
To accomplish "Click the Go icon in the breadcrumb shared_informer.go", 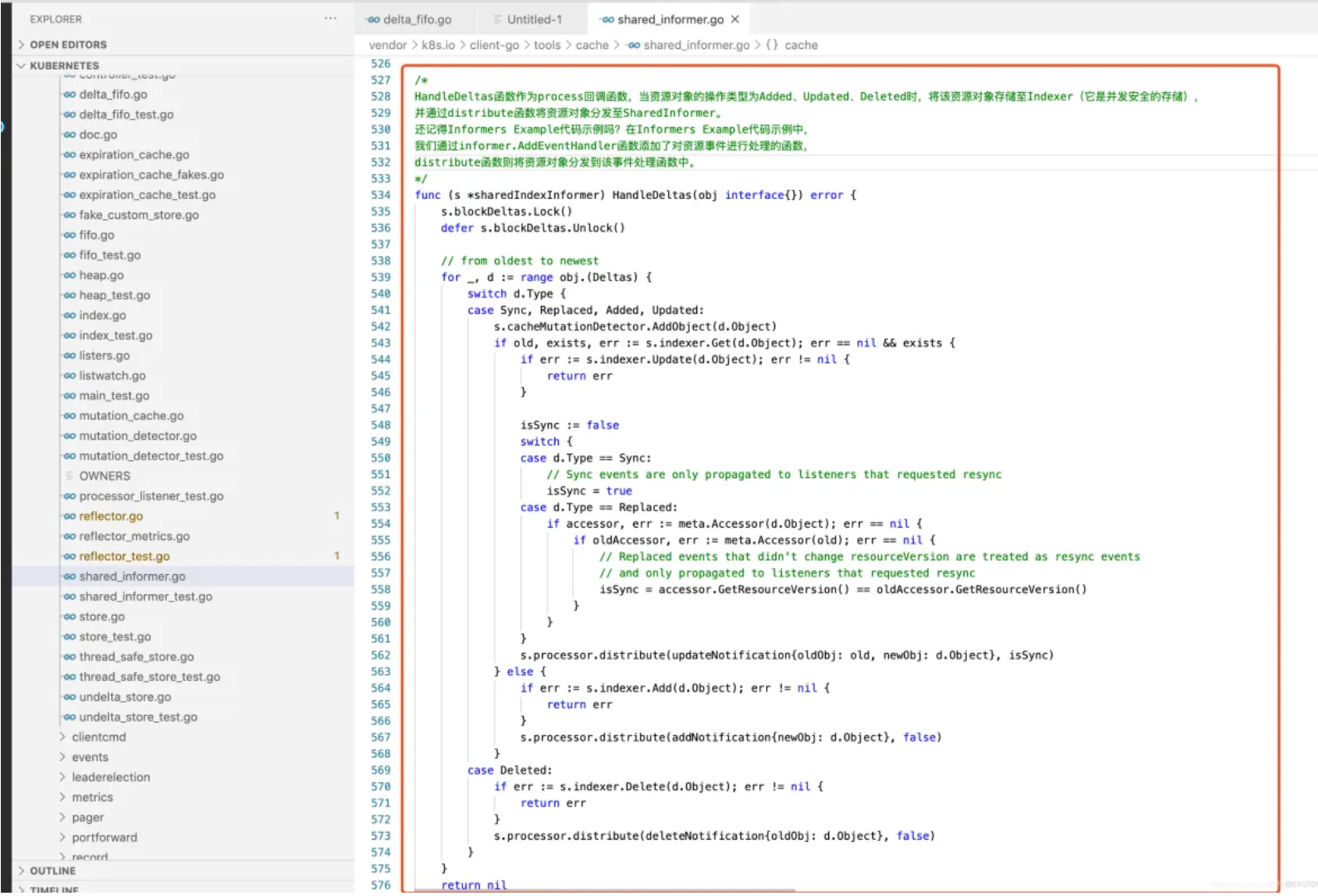I will tap(634, 45).
